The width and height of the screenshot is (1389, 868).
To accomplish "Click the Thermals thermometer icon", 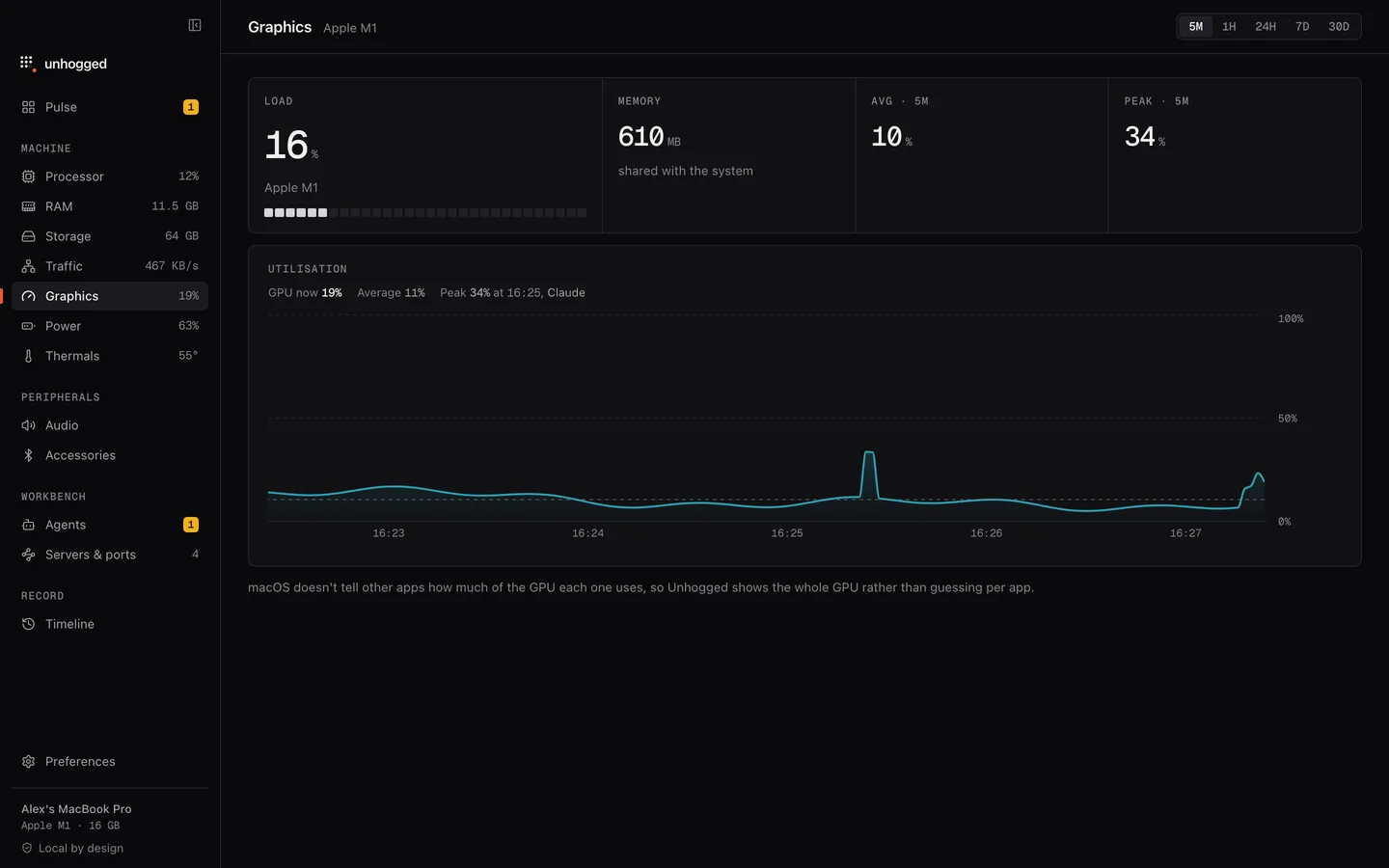I will point(28,356).
